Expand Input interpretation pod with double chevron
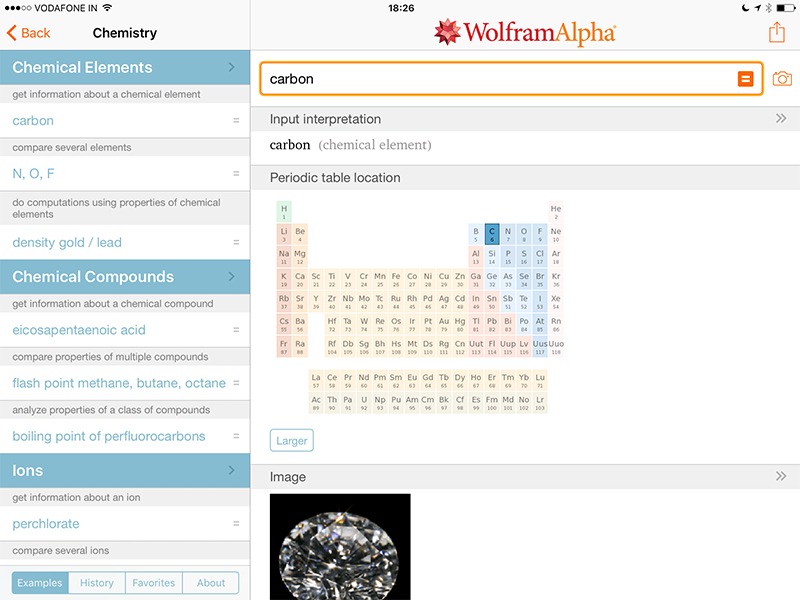The height and width of the screenshot is (600, 800). coord(781,118)
